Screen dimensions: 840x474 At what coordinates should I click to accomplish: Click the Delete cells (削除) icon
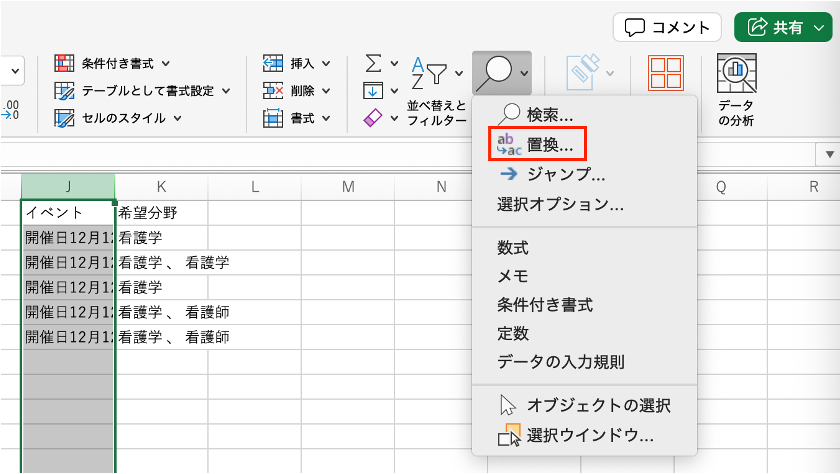[273, 91]
